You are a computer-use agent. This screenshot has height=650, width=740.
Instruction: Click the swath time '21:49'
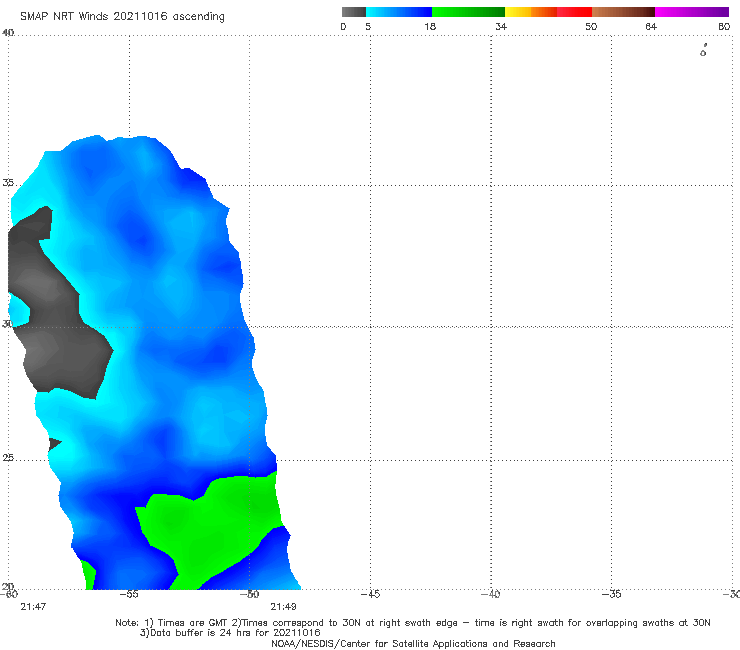tap(283, 607)
